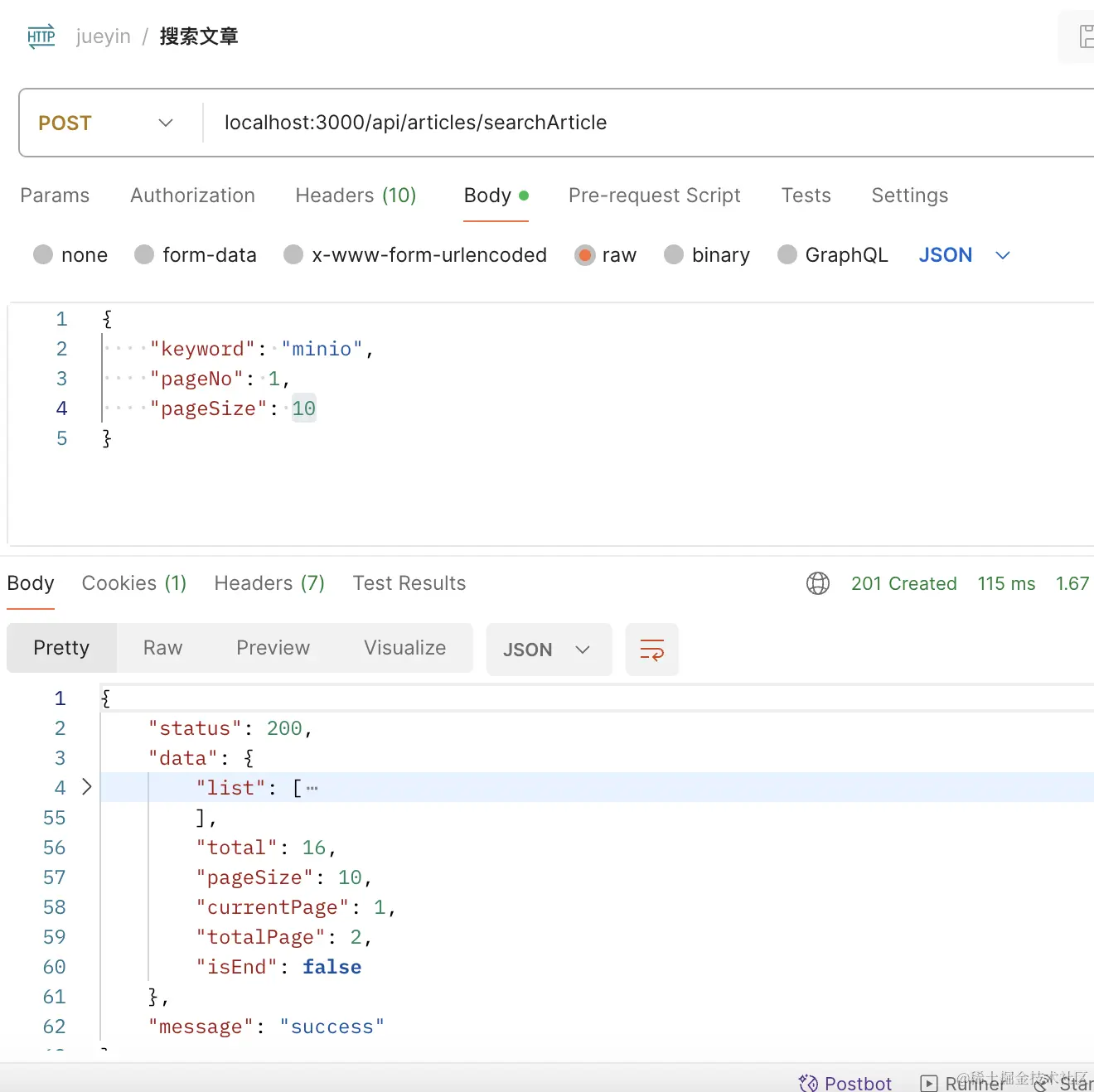
Task: Click the HTTP request type icon
Action: 41,36
